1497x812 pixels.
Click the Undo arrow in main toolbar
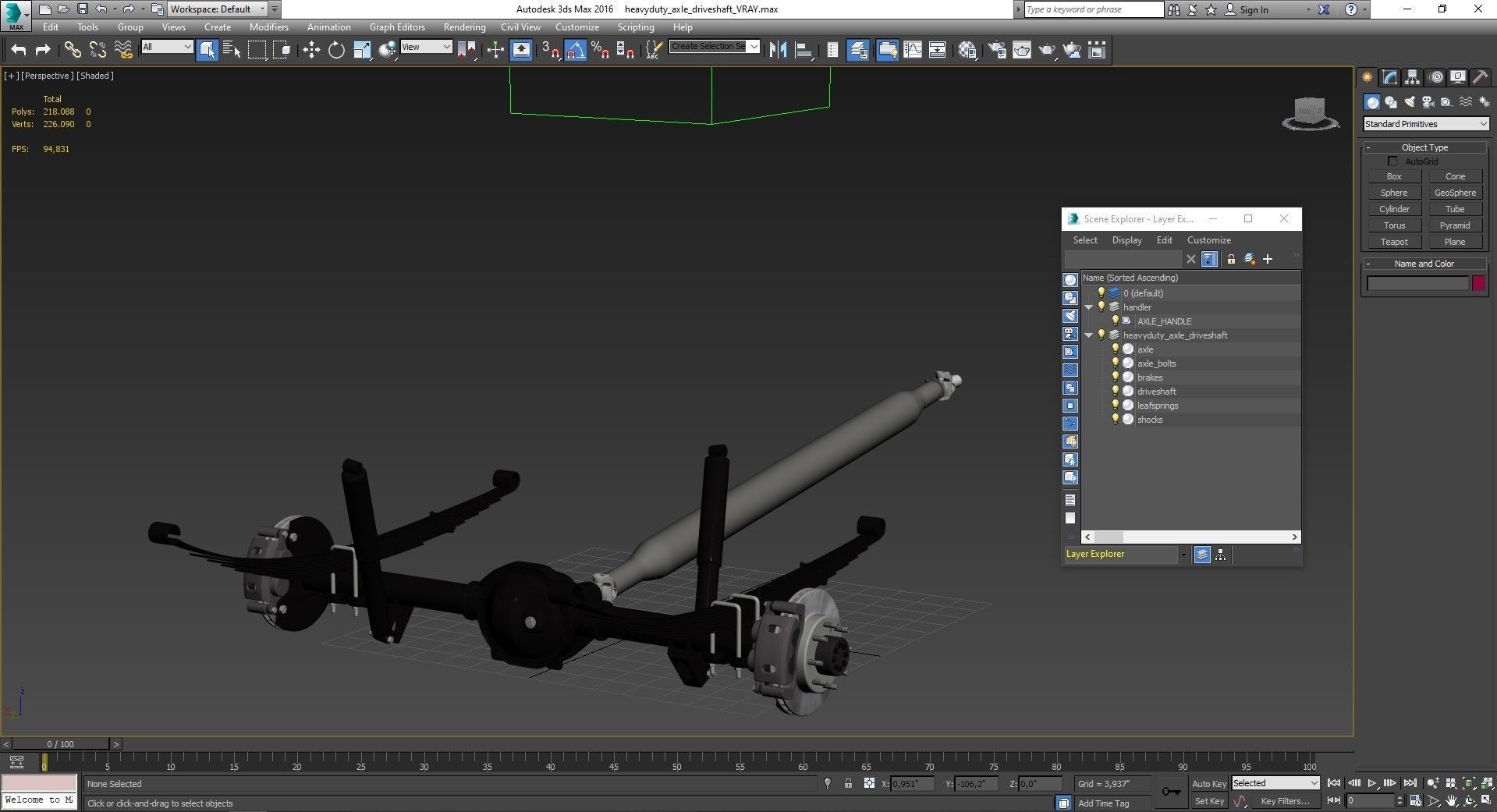tap(19, 50)
